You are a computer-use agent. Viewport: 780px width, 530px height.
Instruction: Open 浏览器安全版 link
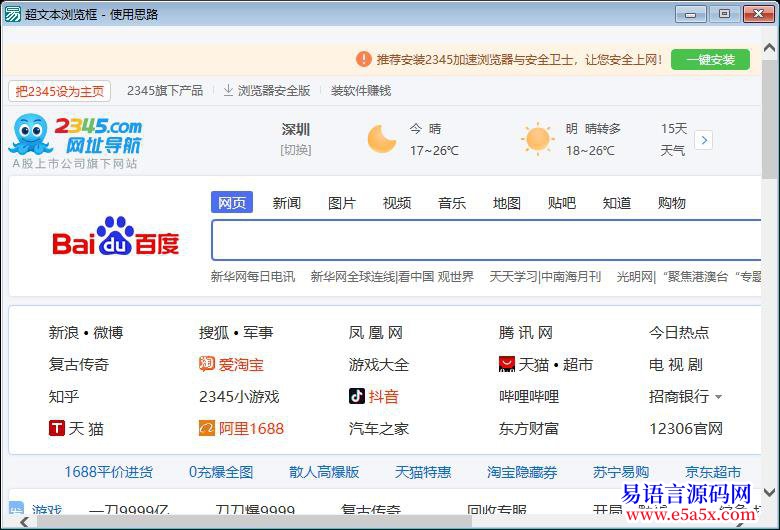pyautogui.click(x=274, y=91)
